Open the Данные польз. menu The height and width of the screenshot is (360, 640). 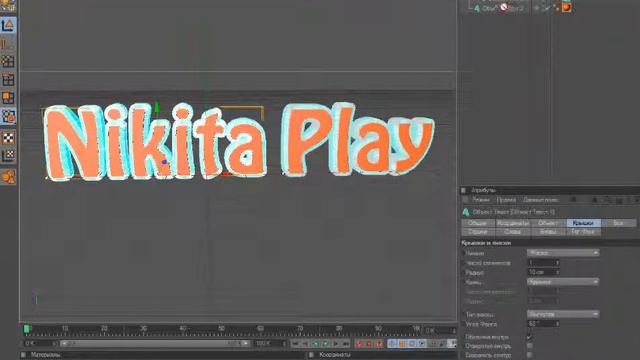540,200
